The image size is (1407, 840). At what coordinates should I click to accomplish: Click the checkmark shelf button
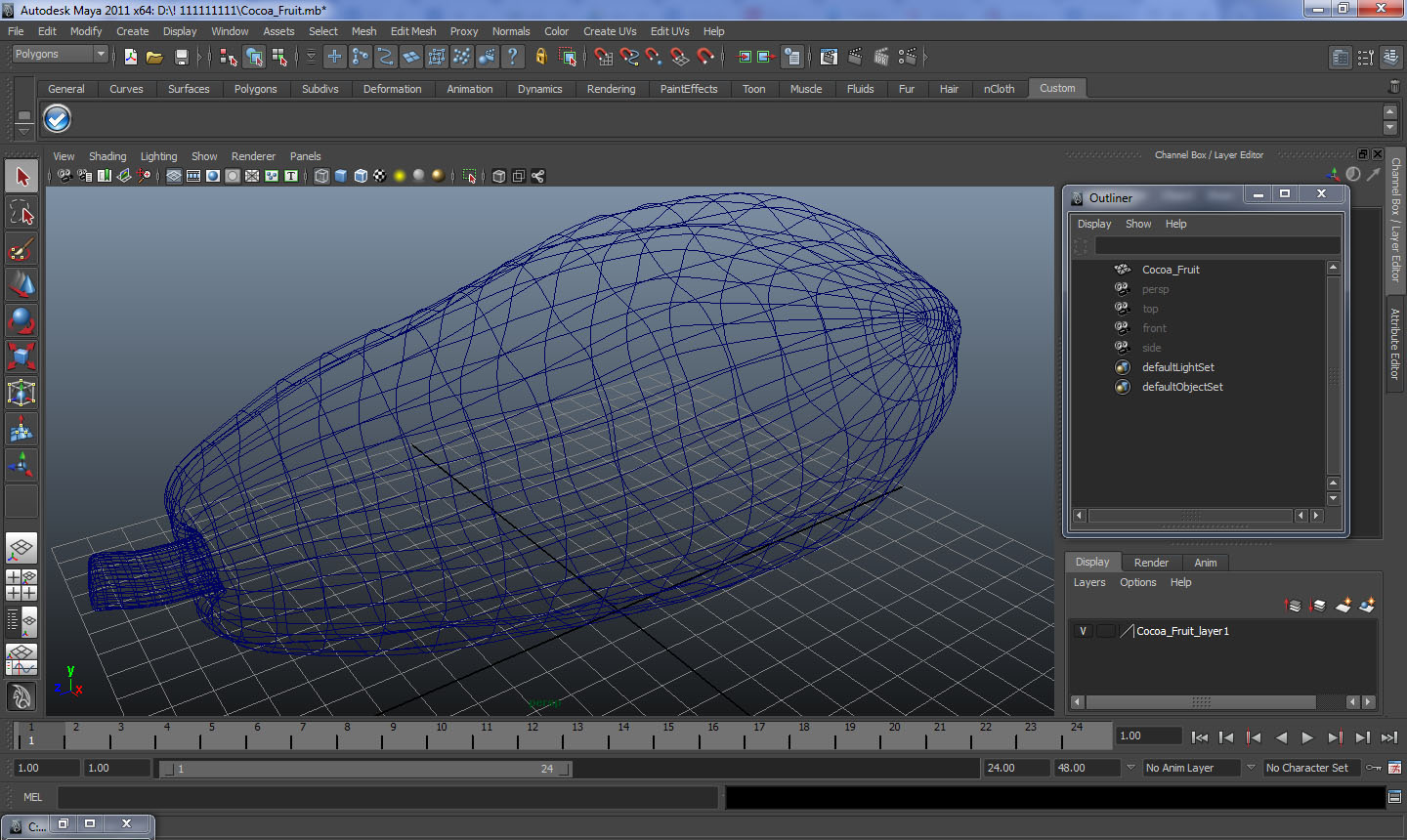(58, 119)
